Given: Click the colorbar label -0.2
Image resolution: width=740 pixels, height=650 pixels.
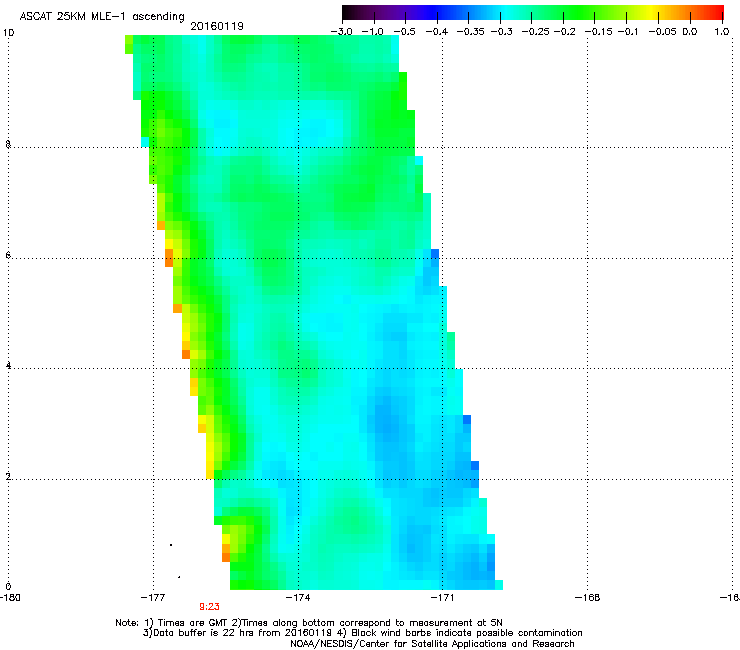Looking at the screenshot, I should 564,32.
